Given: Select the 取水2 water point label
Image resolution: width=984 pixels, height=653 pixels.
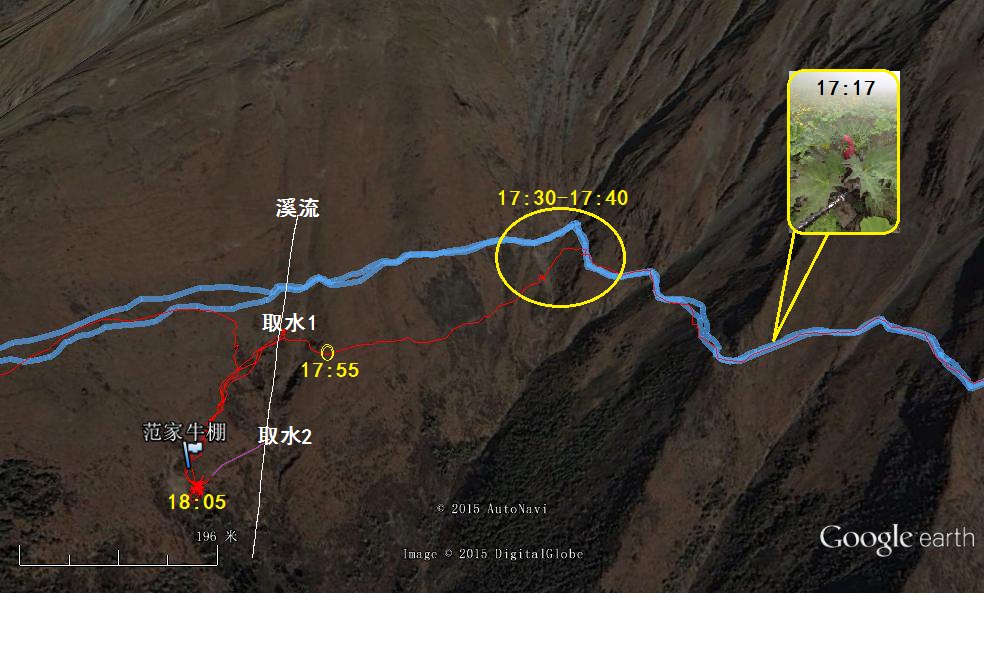Looking at the screenshot, I should 285,436.
